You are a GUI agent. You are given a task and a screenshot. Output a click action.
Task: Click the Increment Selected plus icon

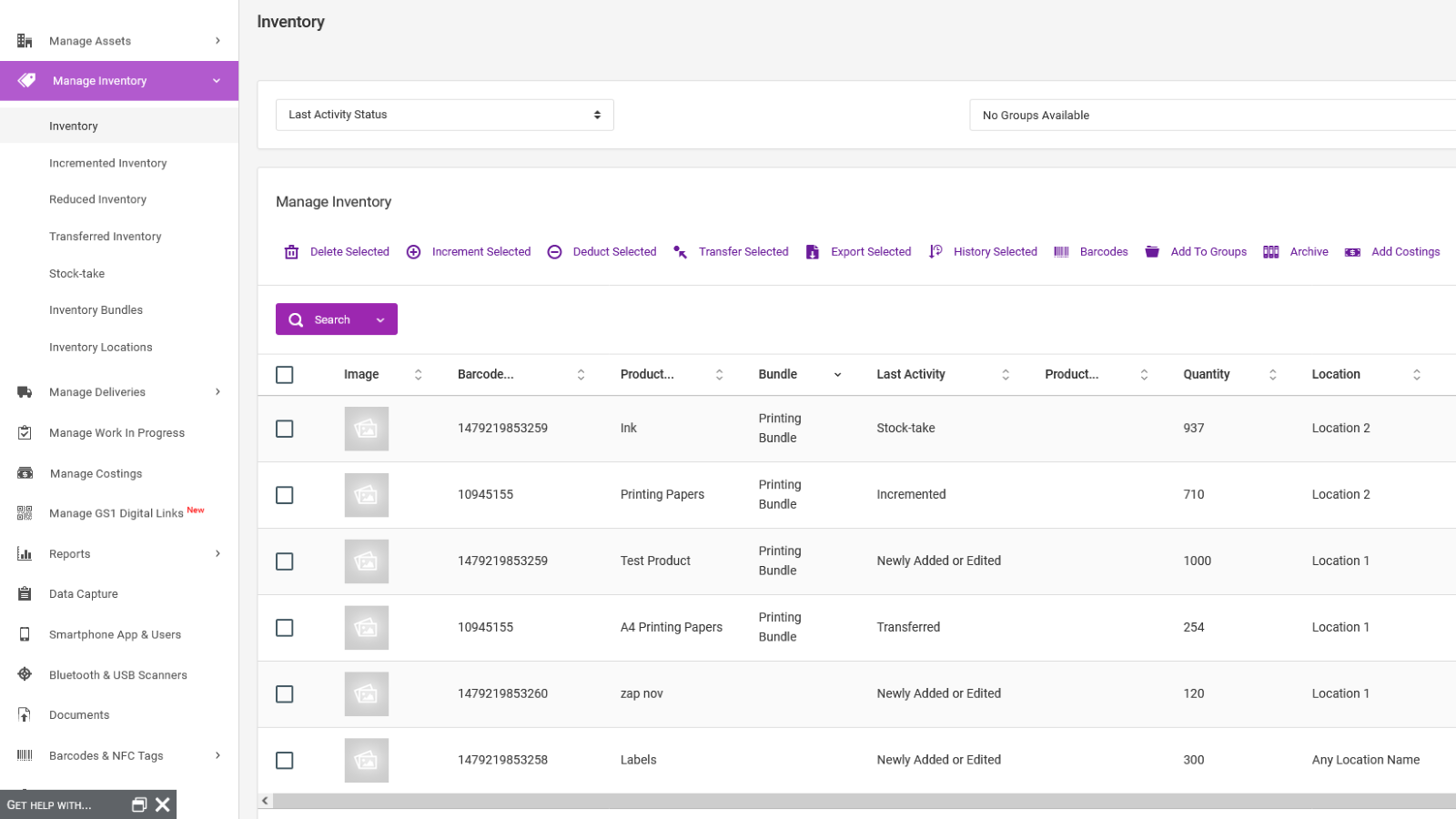[x=413, y=252]
